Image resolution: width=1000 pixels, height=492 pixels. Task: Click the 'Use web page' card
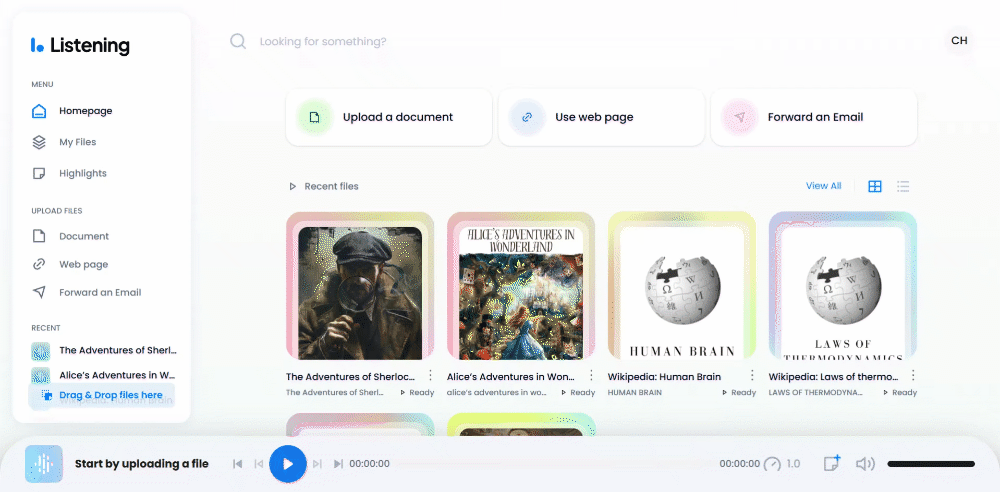point(601,117)
